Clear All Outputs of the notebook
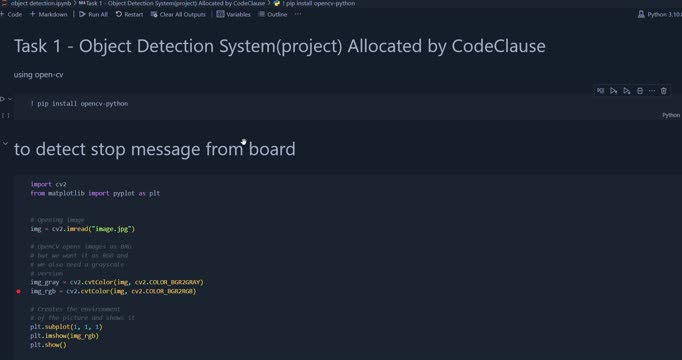The image size is (682, 360). [178, 14]
